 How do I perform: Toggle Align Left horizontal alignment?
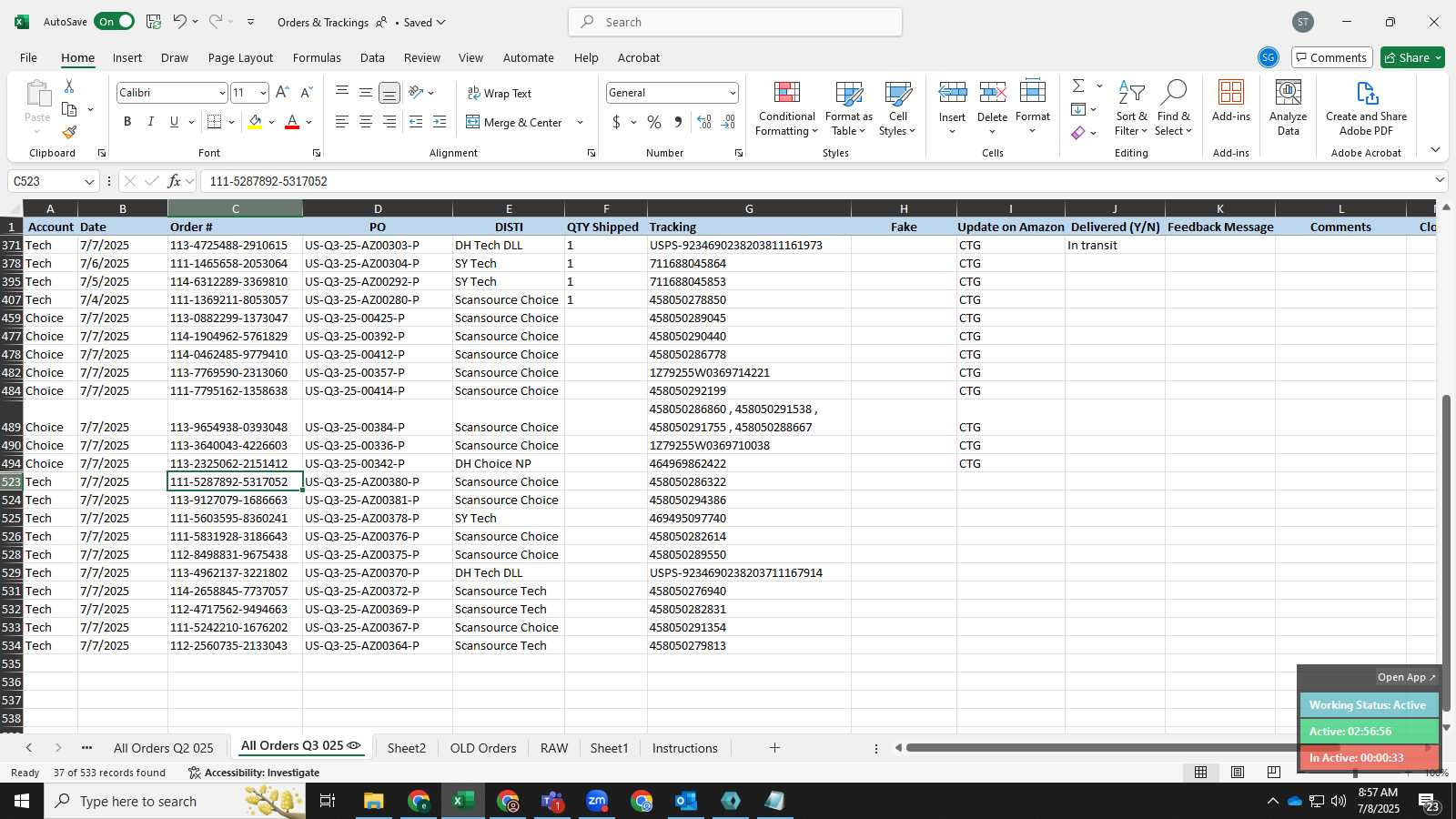[x=342, y=122]
